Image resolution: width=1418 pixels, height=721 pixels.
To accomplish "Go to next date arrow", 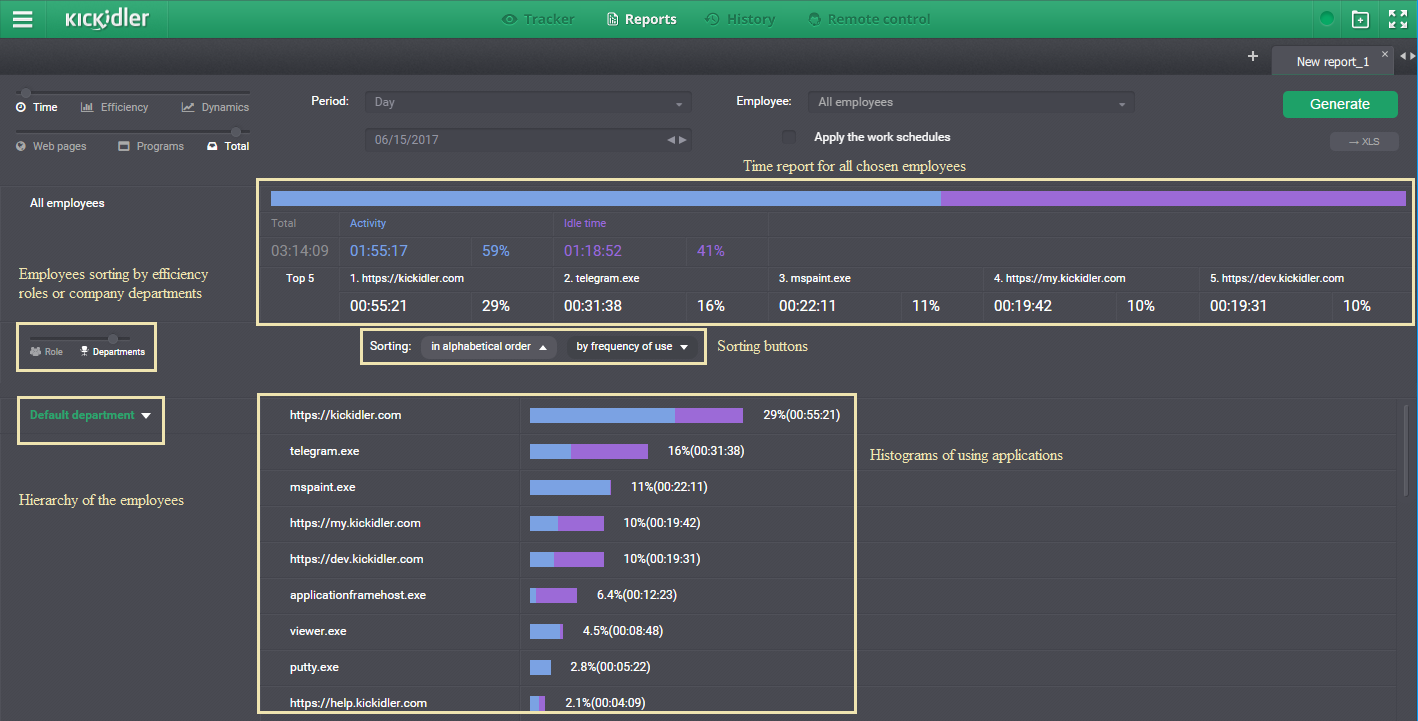I will click(x=683, y=140).
